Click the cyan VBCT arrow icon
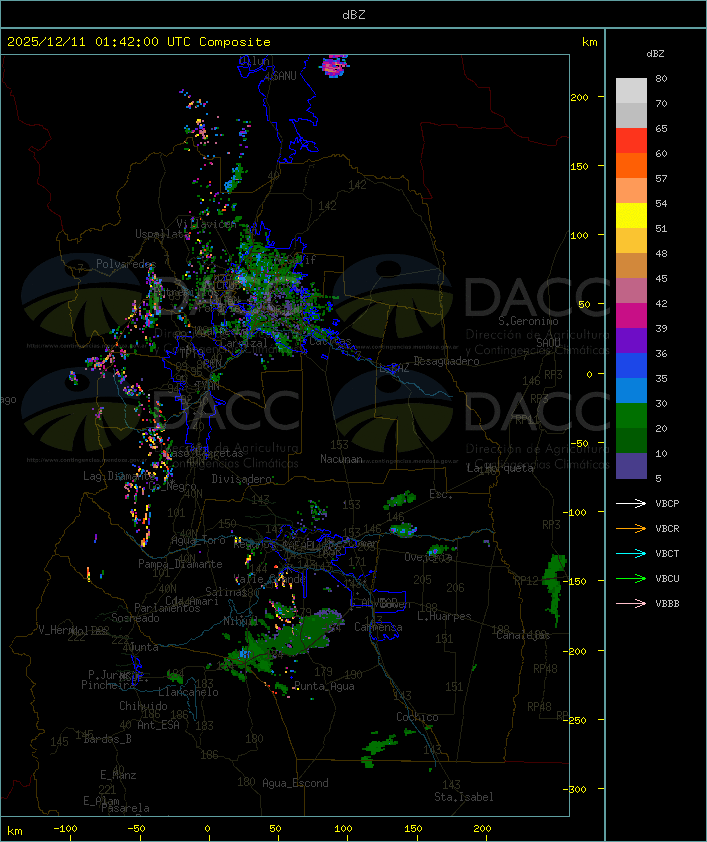 (x=631, y=553)
